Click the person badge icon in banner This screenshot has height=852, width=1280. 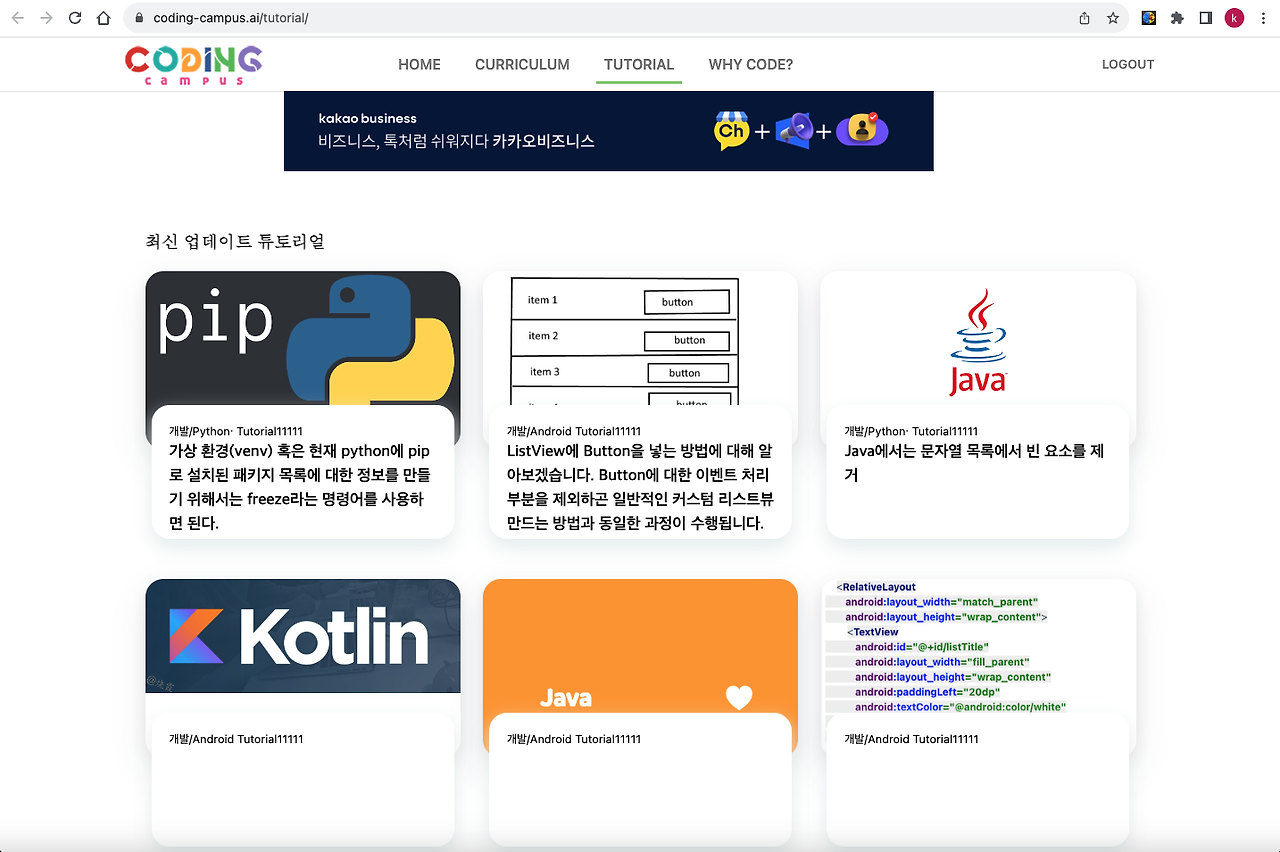pyautogui.click(x=862, y=129)
